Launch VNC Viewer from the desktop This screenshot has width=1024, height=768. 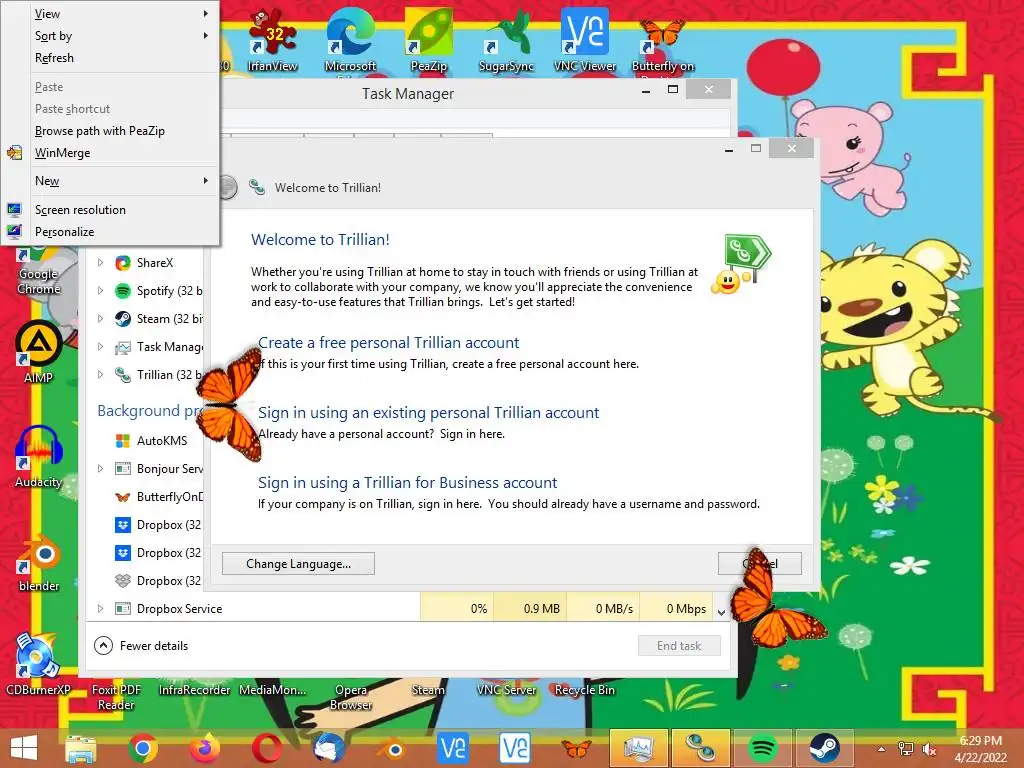pyautogui.click(x=584, y=39)
